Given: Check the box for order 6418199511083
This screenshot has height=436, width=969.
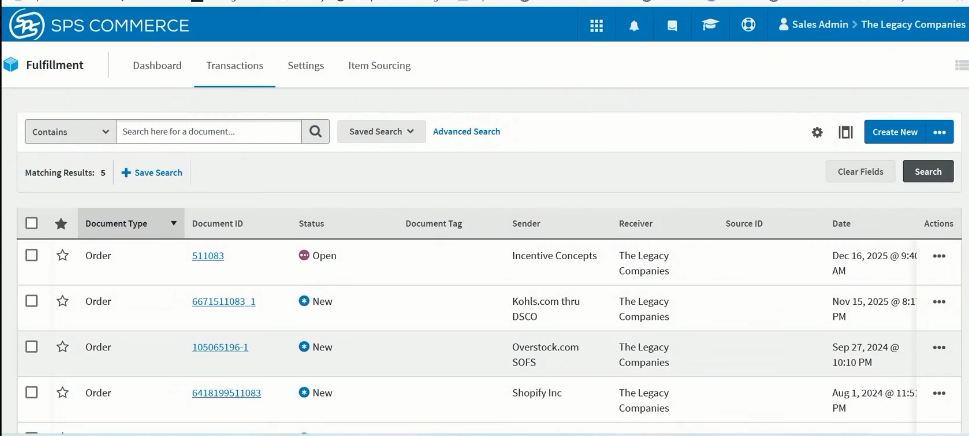Looking at the screenshot, I should tap(32, 392).
